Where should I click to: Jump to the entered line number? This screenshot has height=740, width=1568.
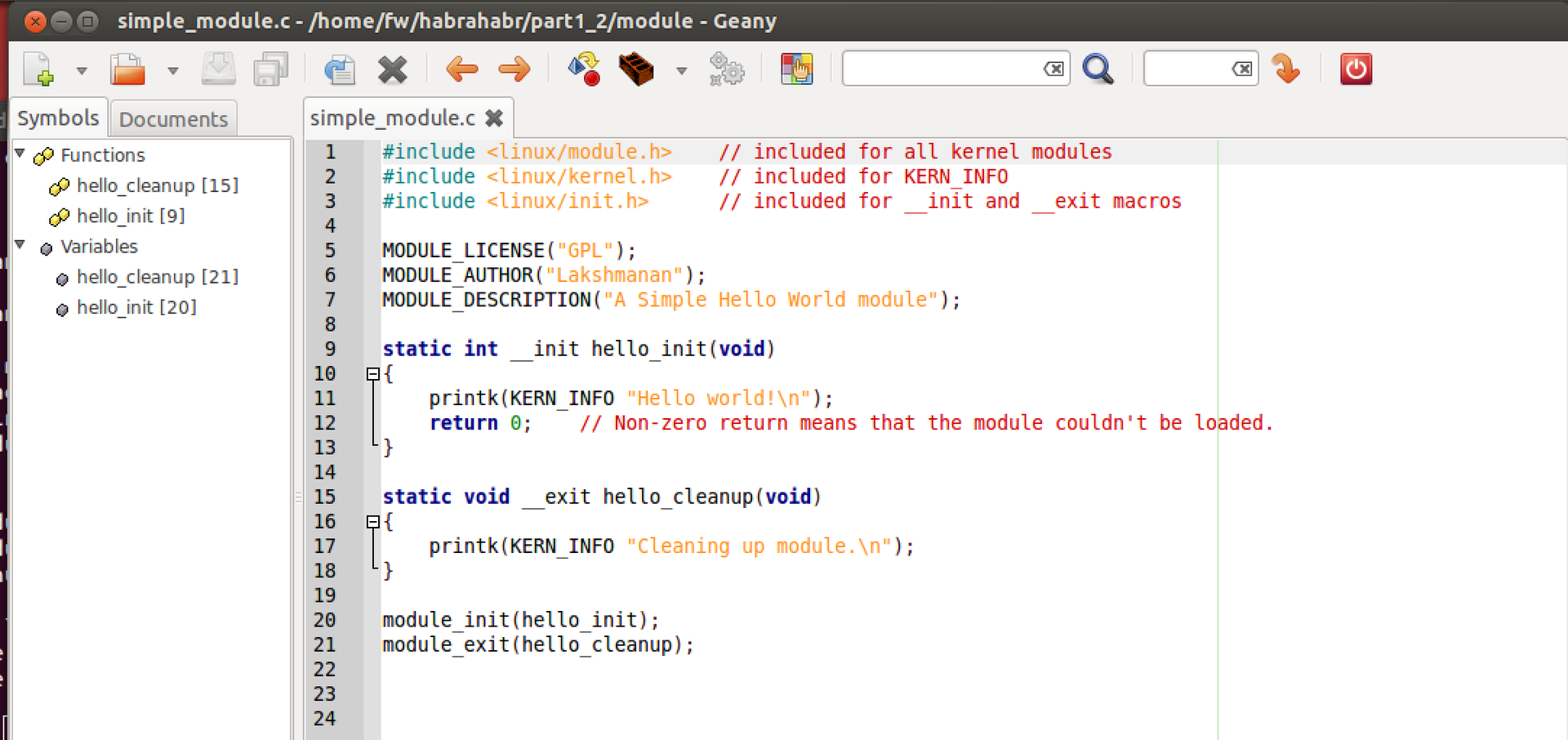coord(1286,69)
